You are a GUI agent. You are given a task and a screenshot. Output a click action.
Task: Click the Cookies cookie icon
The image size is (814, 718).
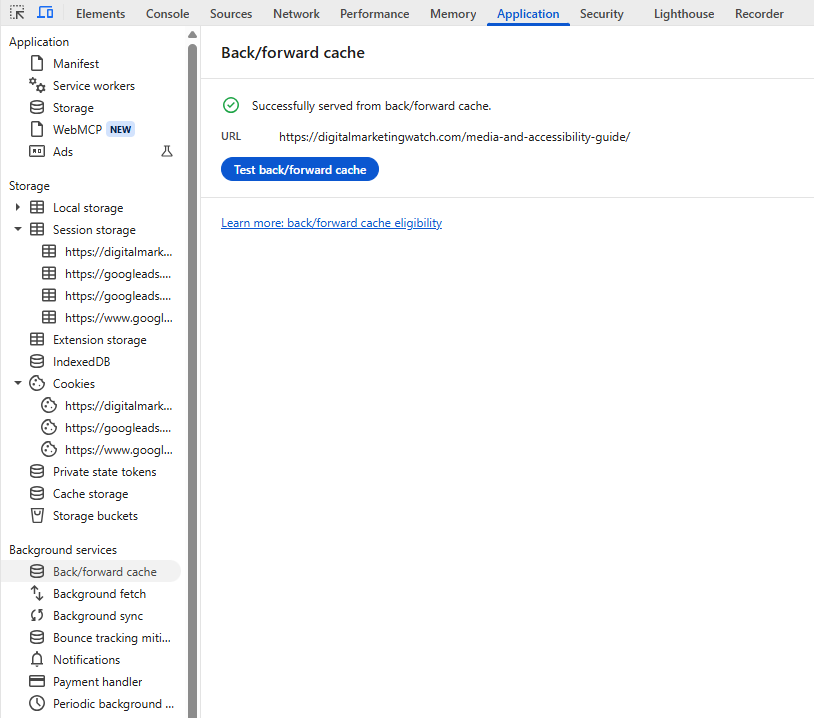(x=37, y=383)
